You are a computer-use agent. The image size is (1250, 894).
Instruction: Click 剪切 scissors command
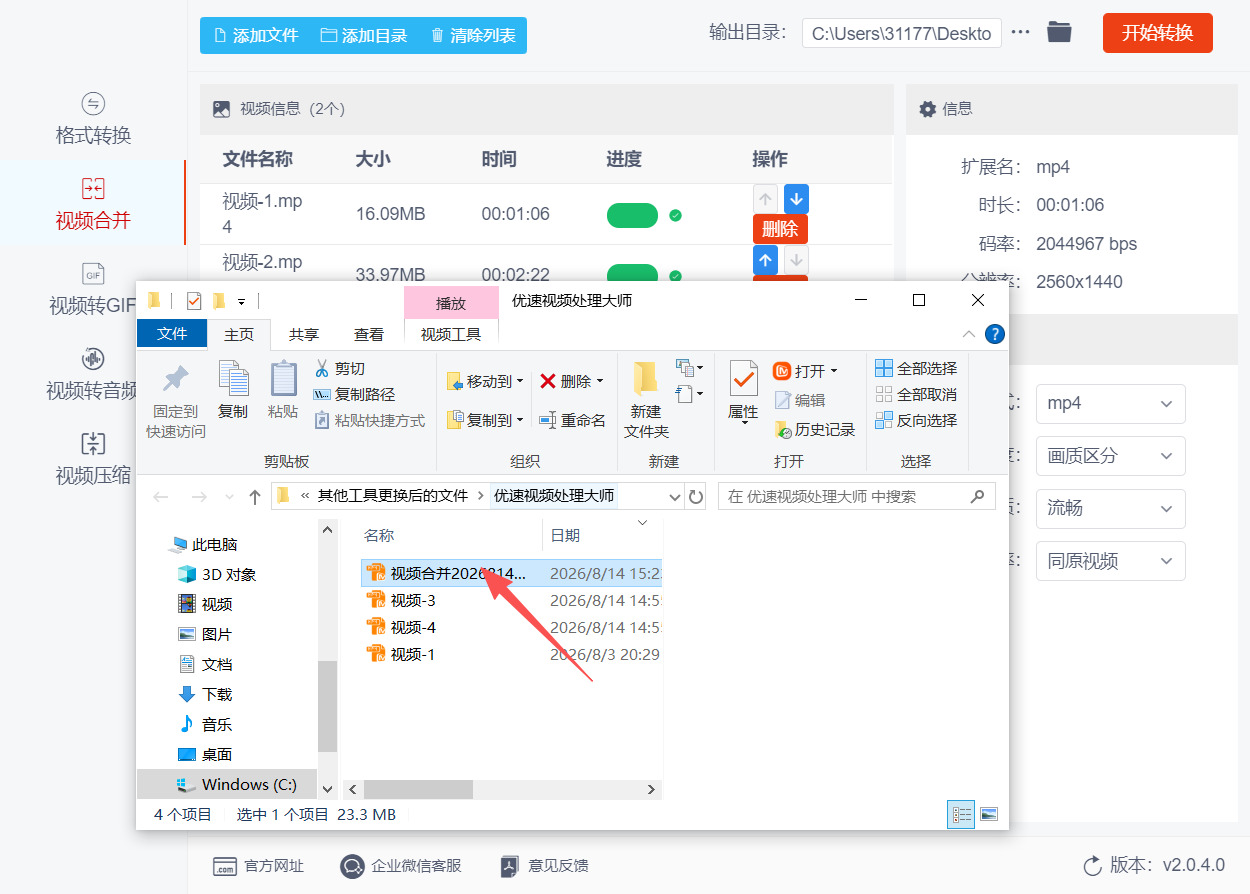tap(340, 368)
